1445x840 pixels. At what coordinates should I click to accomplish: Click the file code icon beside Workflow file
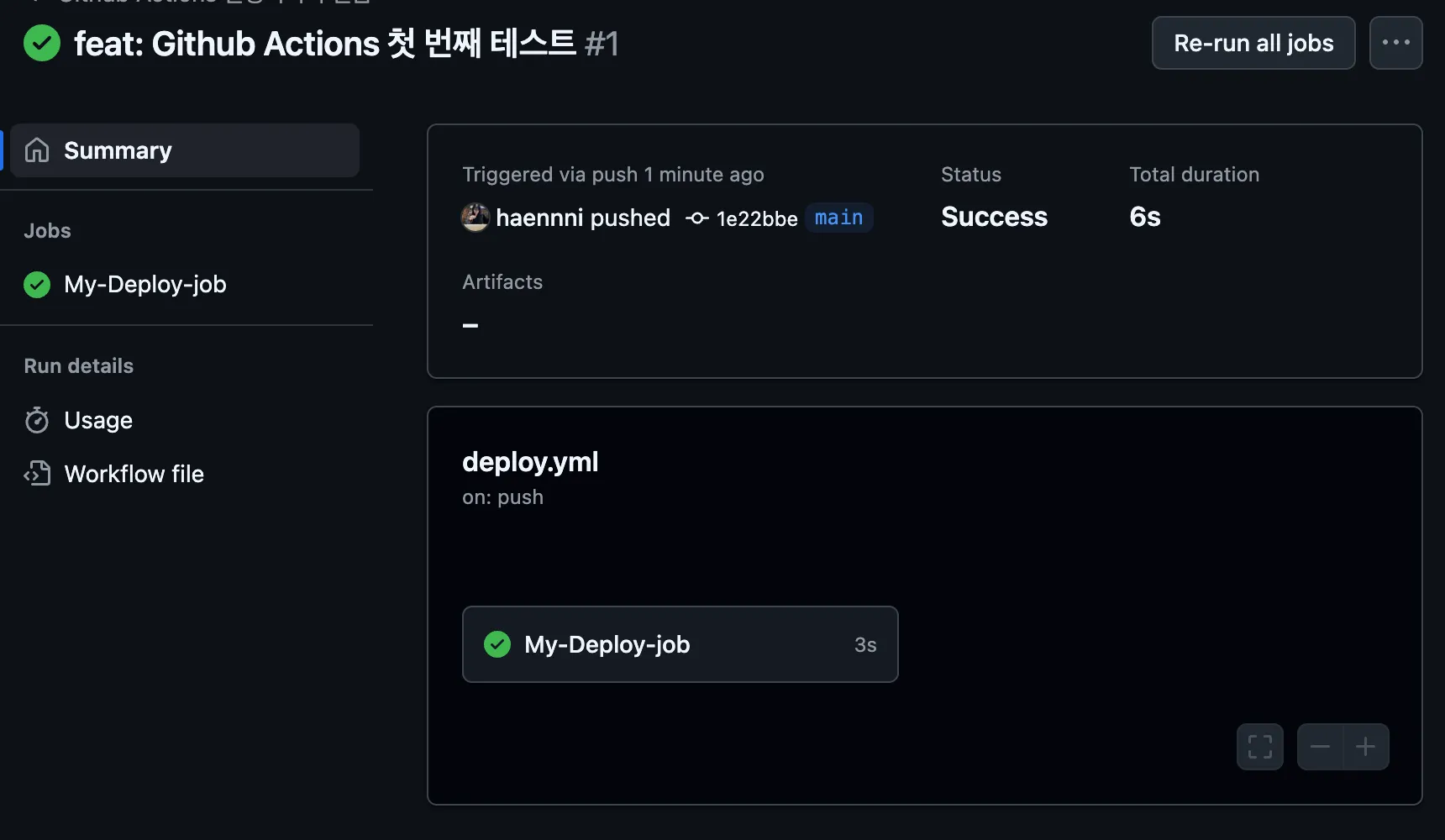37,474
